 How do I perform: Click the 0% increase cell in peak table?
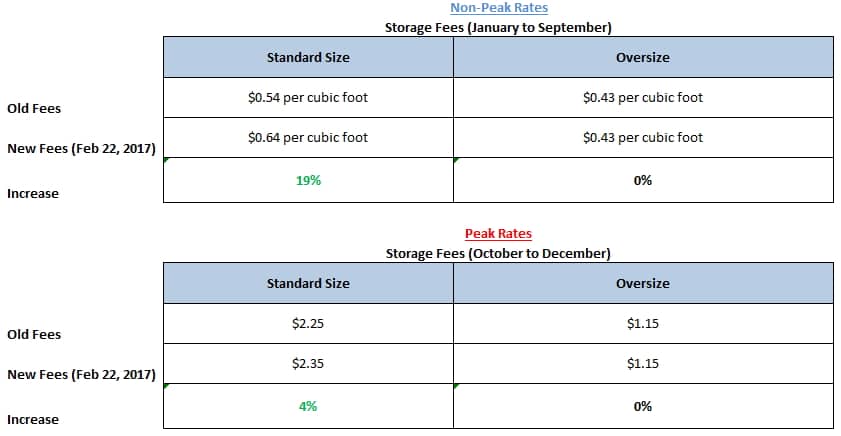[643, 406]
